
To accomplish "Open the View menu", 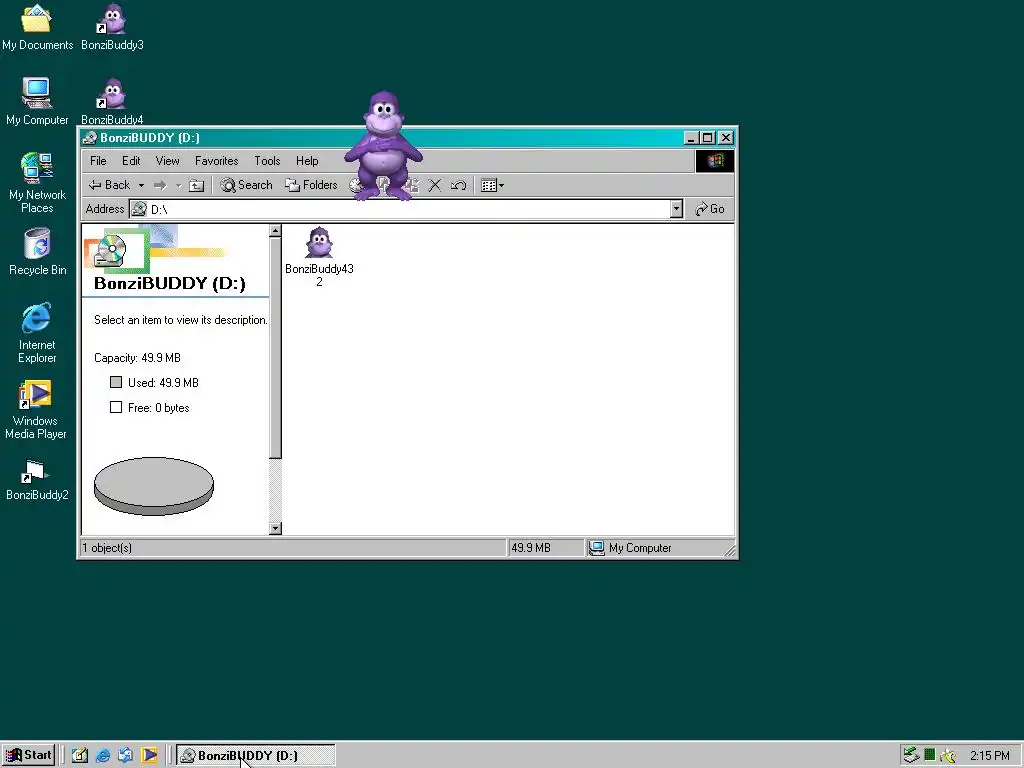I will coord(167,161).
